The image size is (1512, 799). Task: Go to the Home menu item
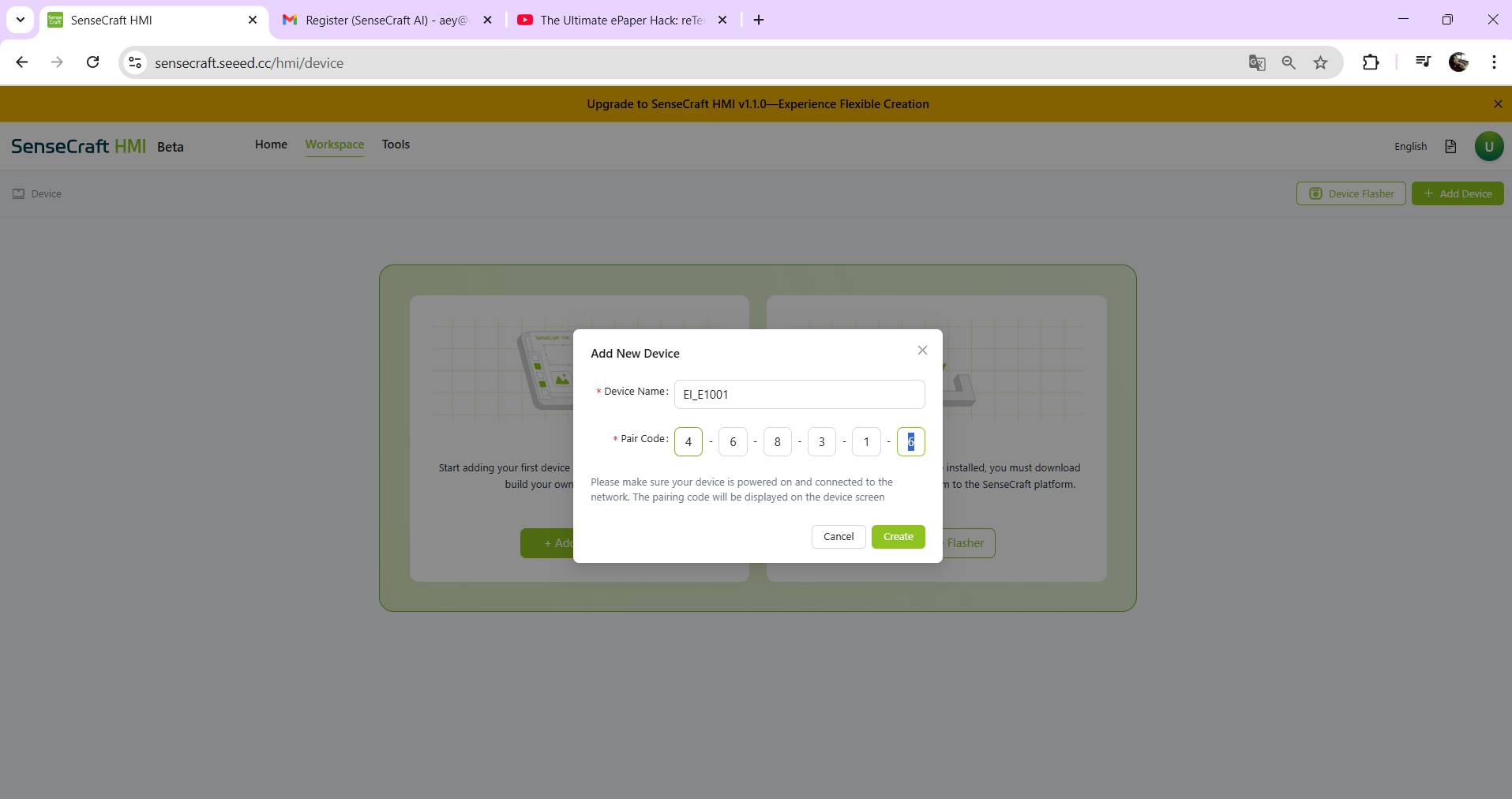point(271,144)
